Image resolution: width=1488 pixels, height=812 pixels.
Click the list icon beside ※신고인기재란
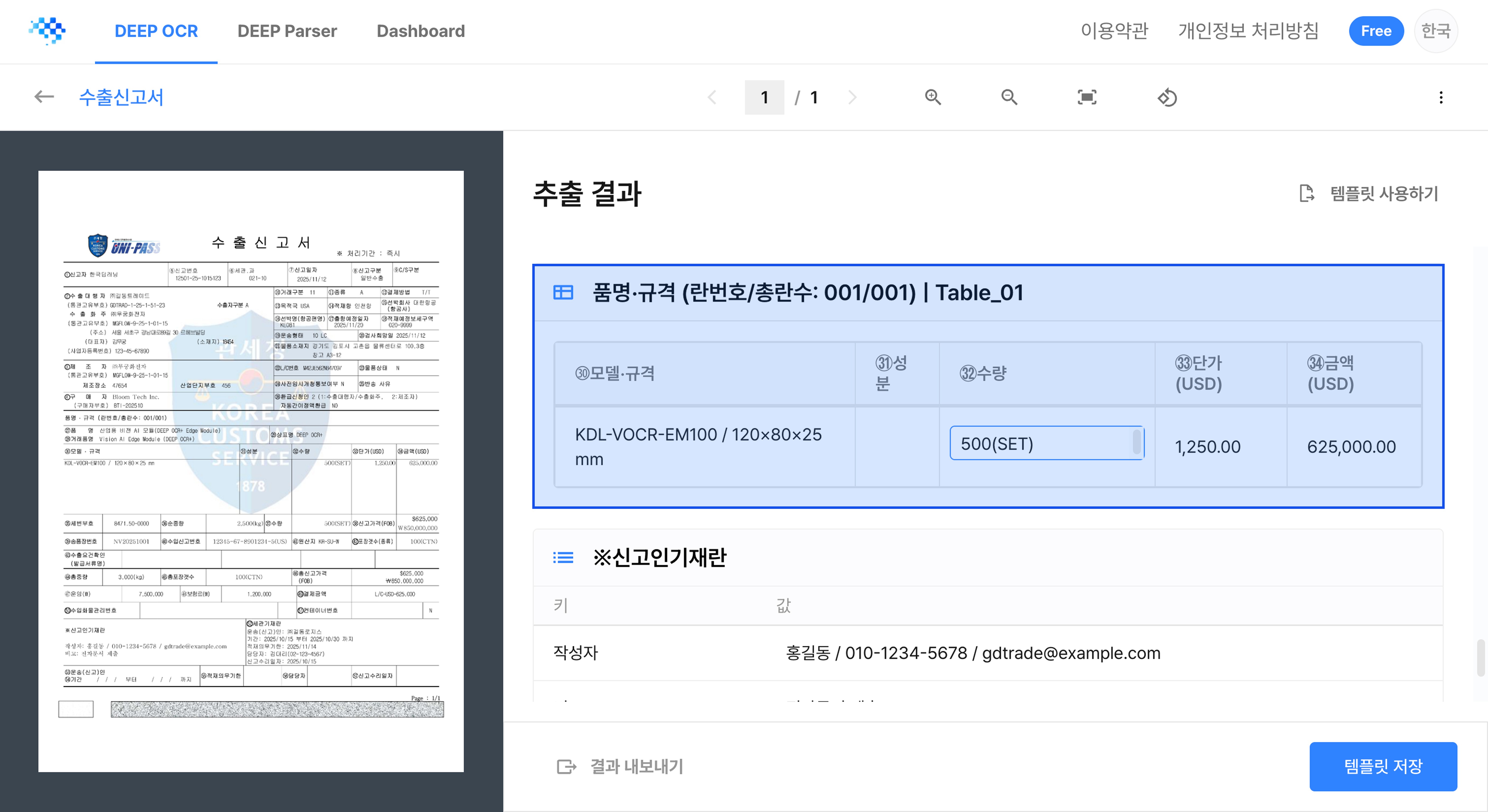[563, 557]
